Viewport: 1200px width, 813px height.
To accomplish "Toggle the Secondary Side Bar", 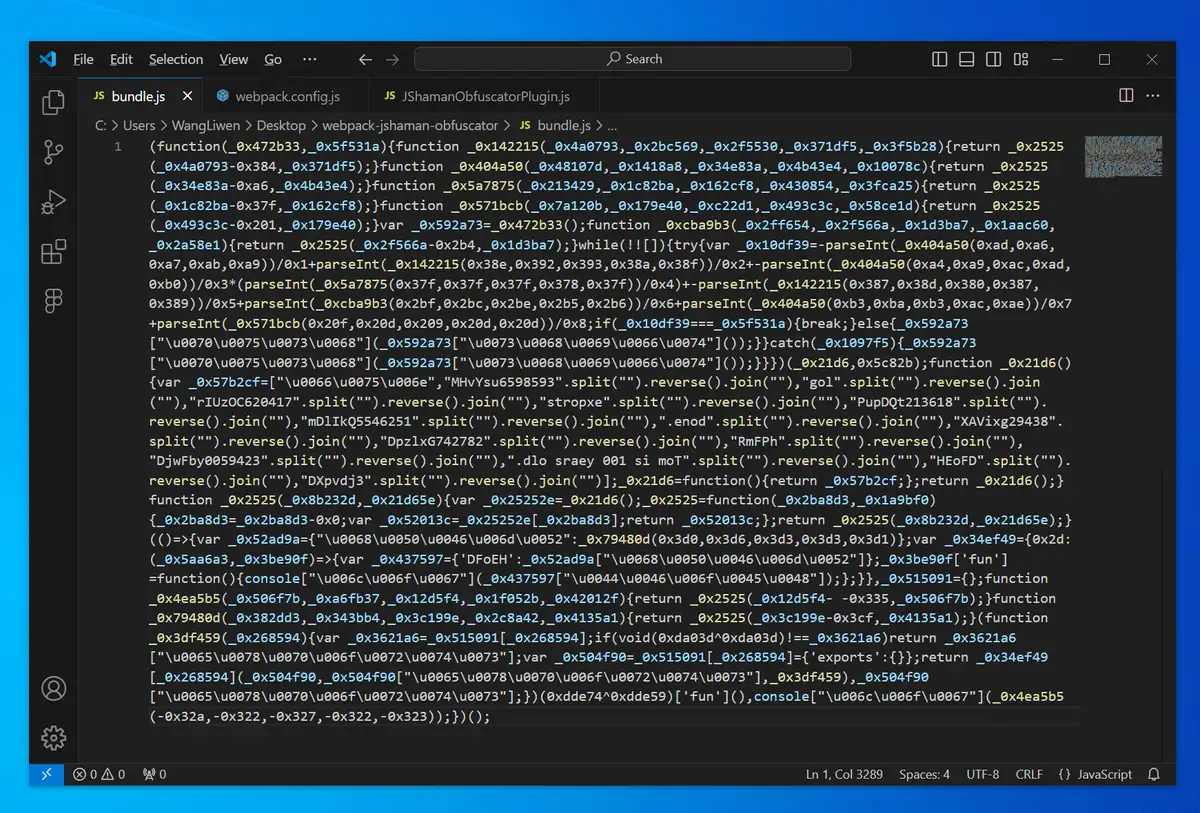I will [993, 59].
